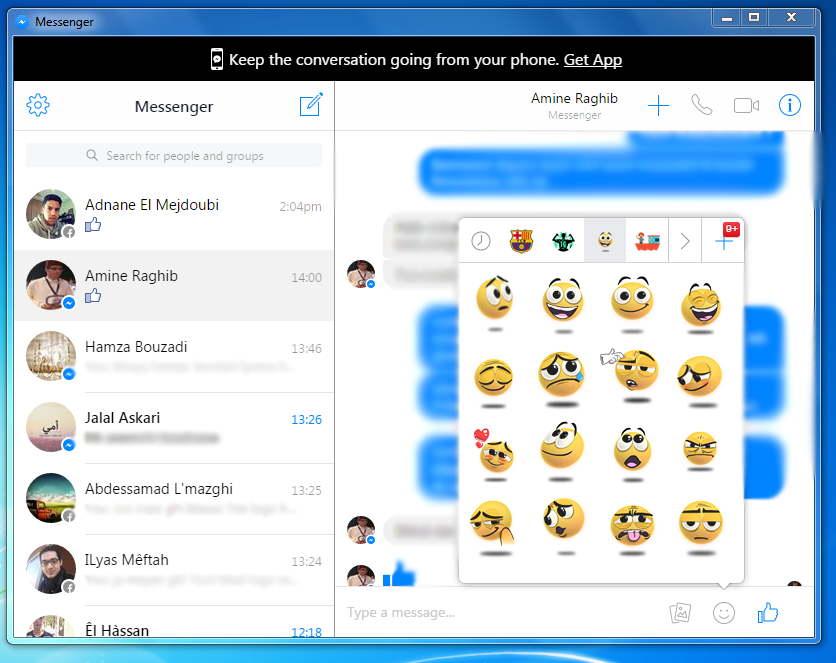
Task: Open chat with Abdessamad L'mazghi
Action: [174, 498]
